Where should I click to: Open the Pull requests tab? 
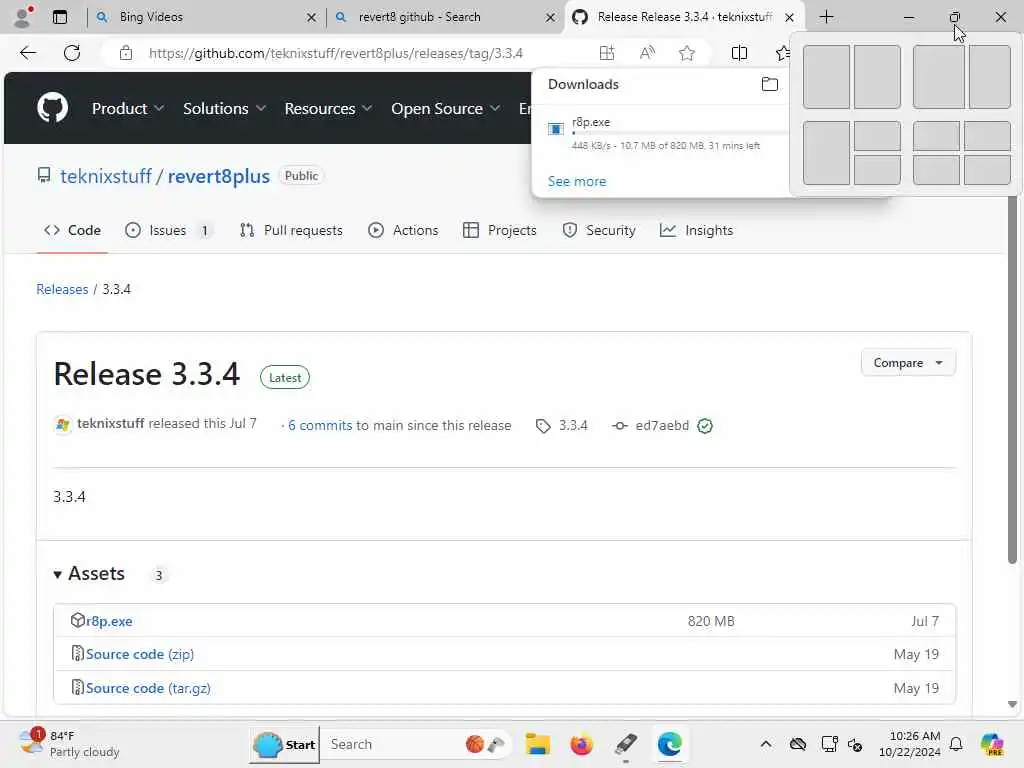pos(291,230)
